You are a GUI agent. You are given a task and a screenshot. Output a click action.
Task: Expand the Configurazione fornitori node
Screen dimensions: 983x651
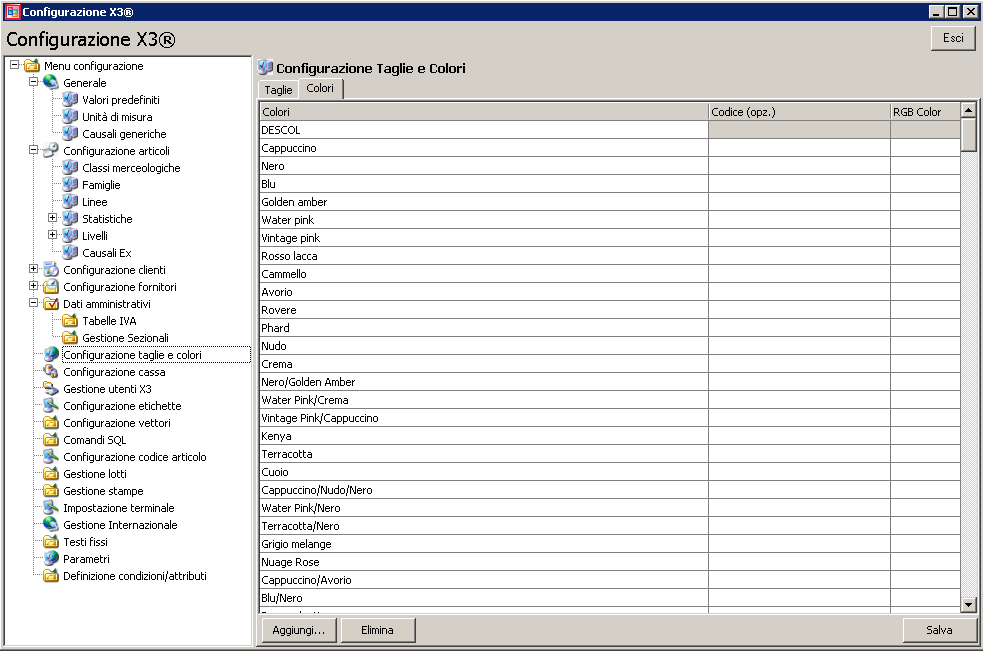(x=34, y=285)
